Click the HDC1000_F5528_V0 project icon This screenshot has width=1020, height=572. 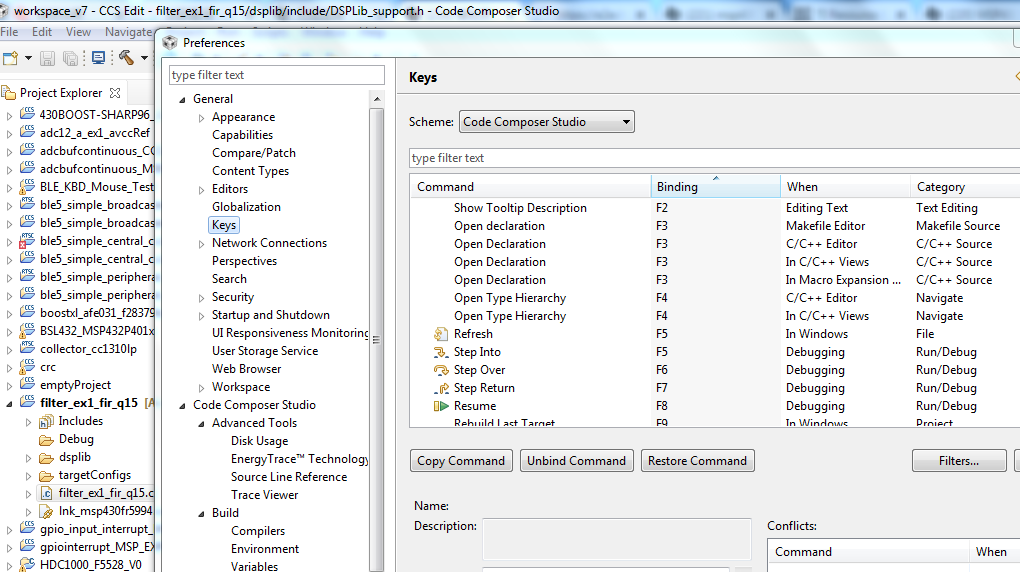pyautogui.click(x=27, y=564)
